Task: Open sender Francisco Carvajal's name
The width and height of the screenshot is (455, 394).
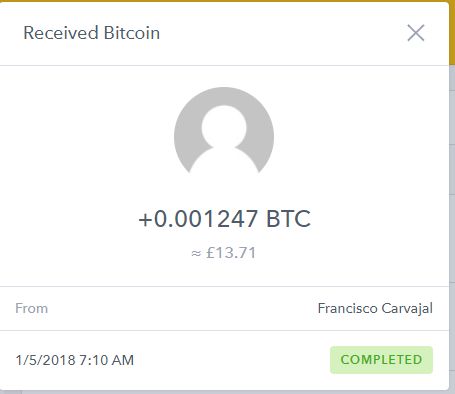Action: (375, 308)
